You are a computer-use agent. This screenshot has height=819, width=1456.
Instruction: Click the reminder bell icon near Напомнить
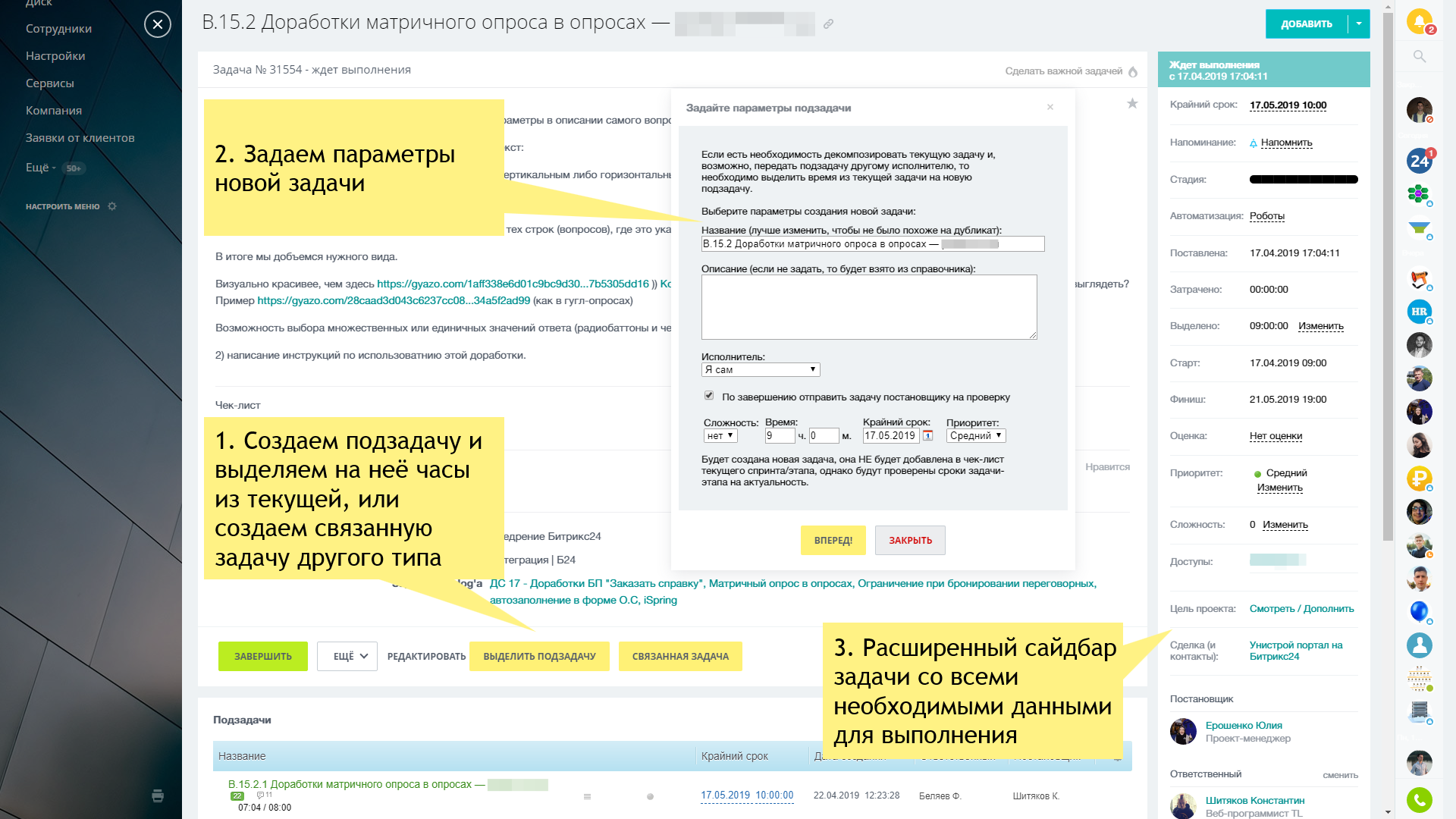1254,143
